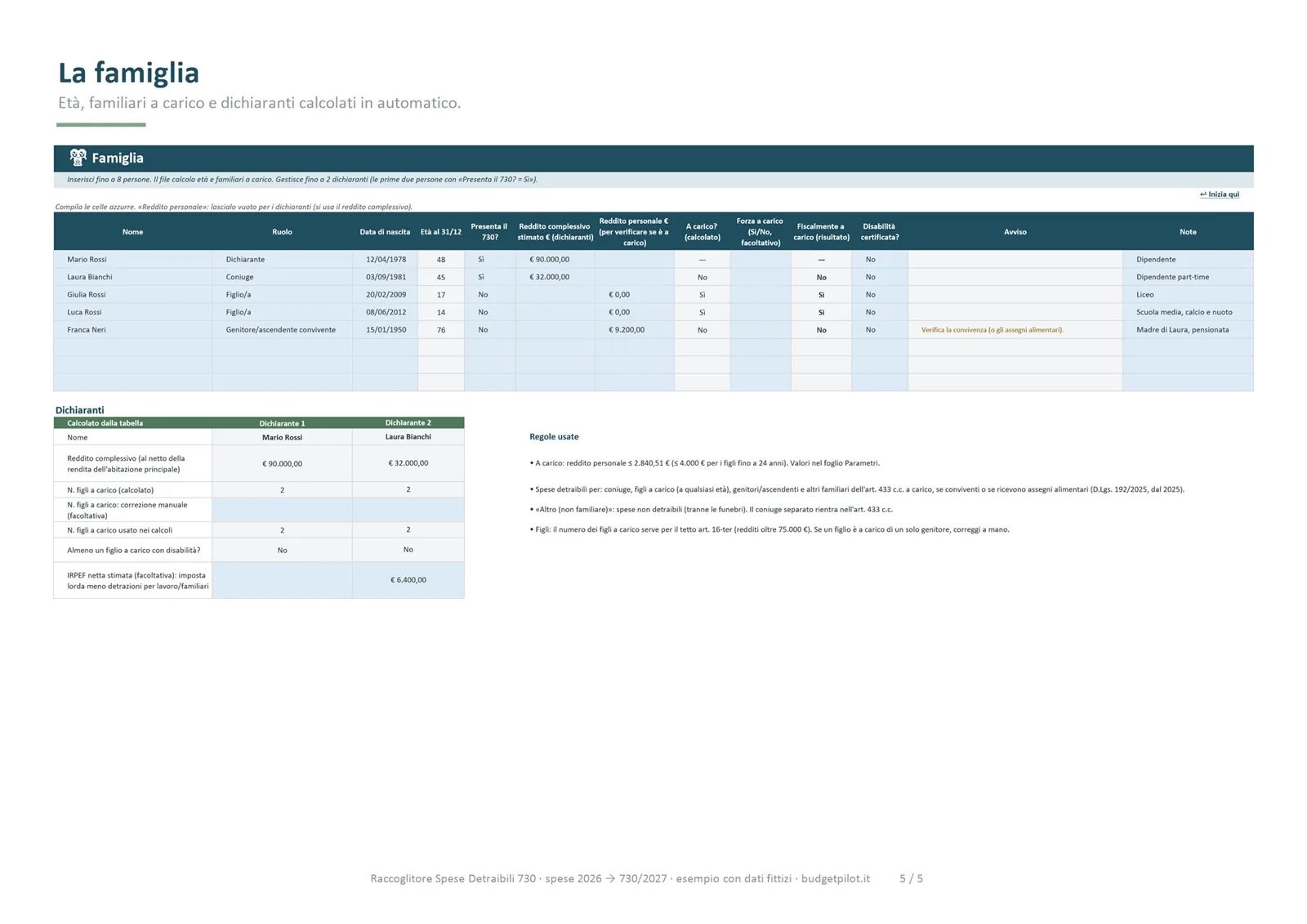This screenshot has height=924, width=1307.
Task: Click birth date '03/09/1981'
Action: point(386,277)
